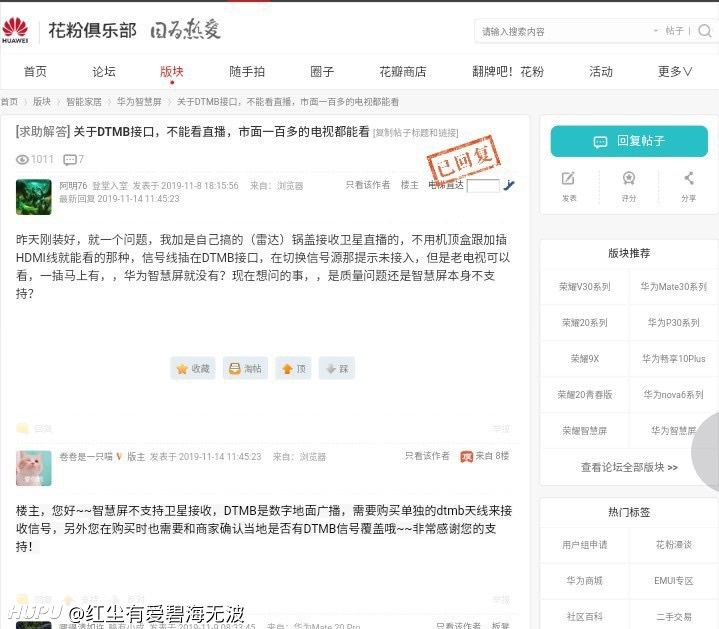Screen dimensions: 719x629
Task: Open 卷卷是一只喵 username link
Action: [86, 457]
